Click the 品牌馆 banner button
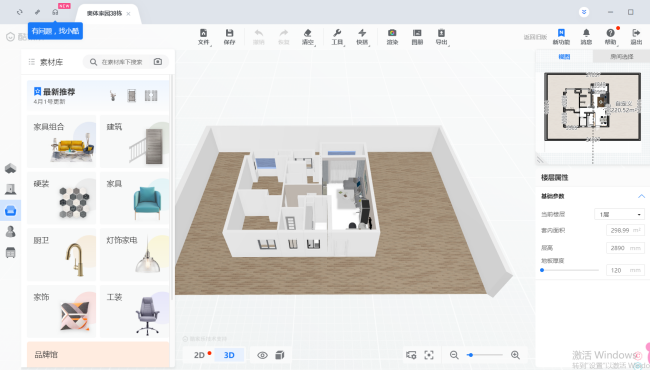 98,354
